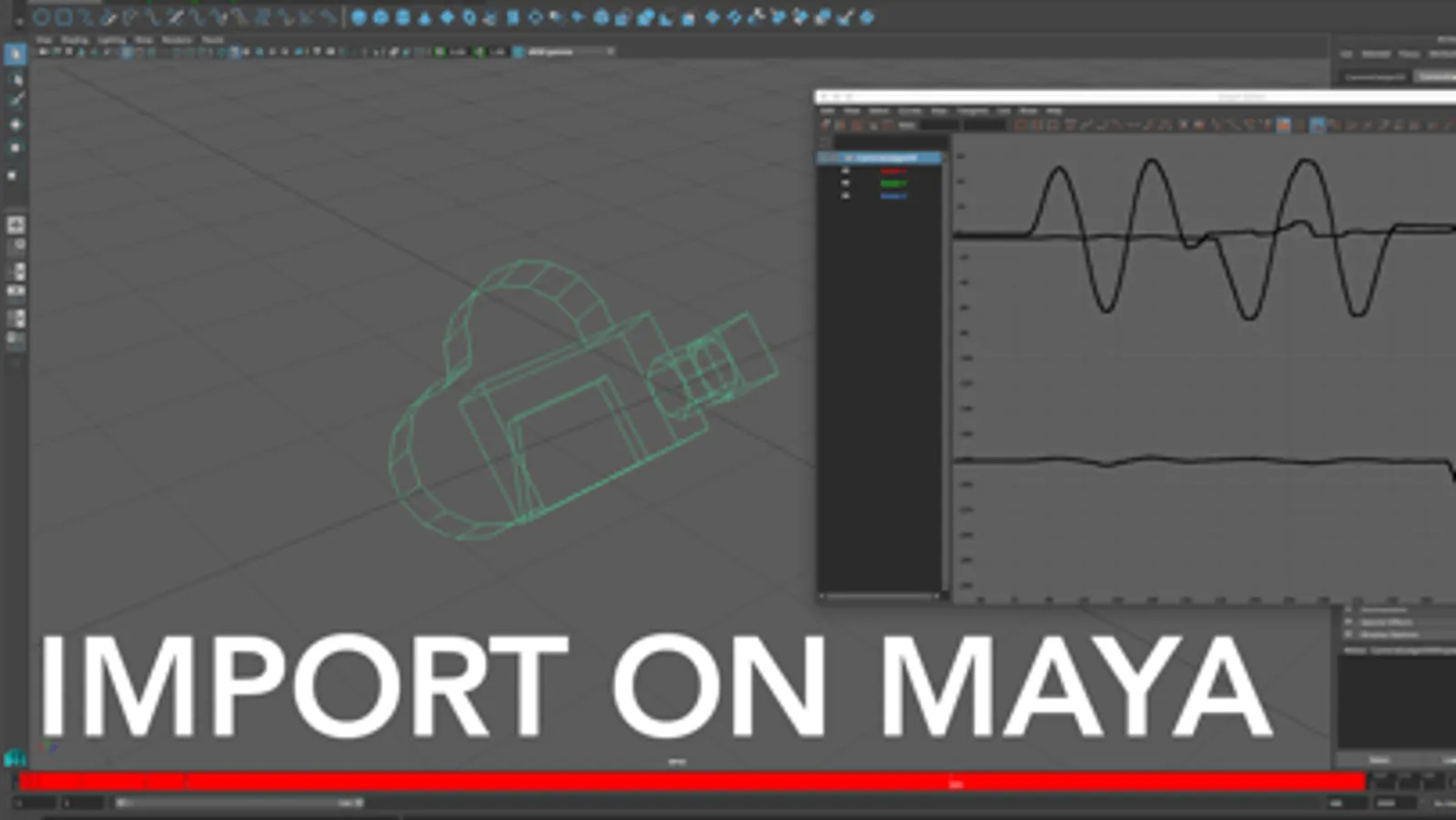Open the Graph Editor Help menu
Image resolution: width=1456 pixels, height=820 pixels.
tap(1054, 110)
